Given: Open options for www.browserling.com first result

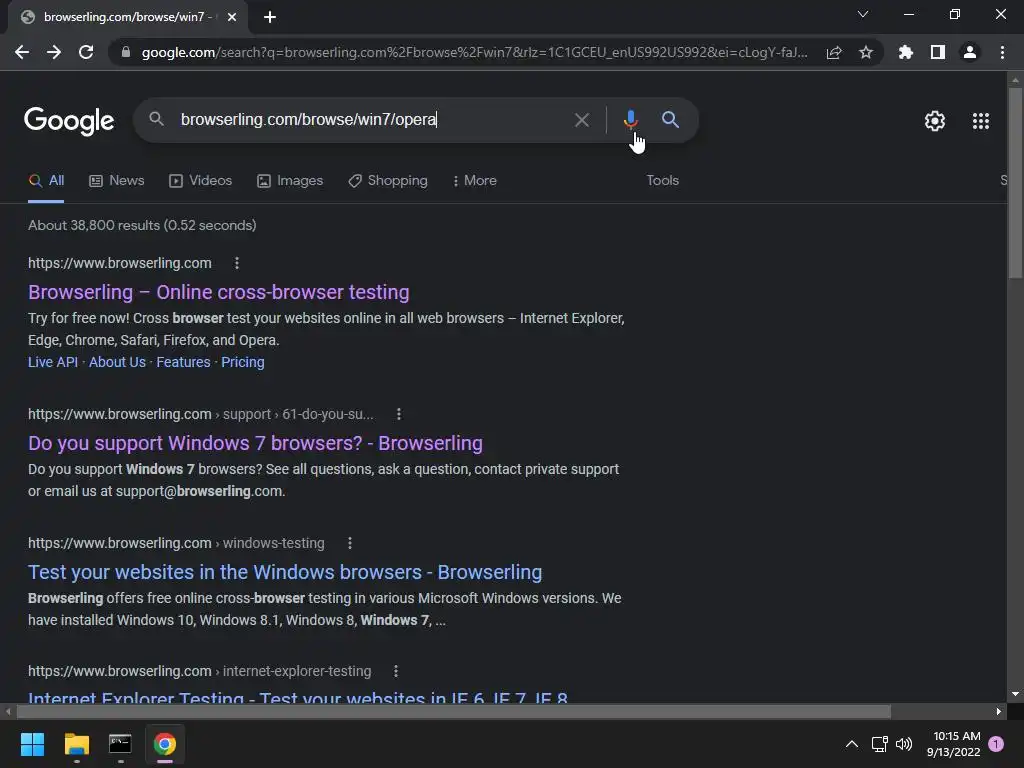Looking at the screenshot, I should (x=237, y=263).
